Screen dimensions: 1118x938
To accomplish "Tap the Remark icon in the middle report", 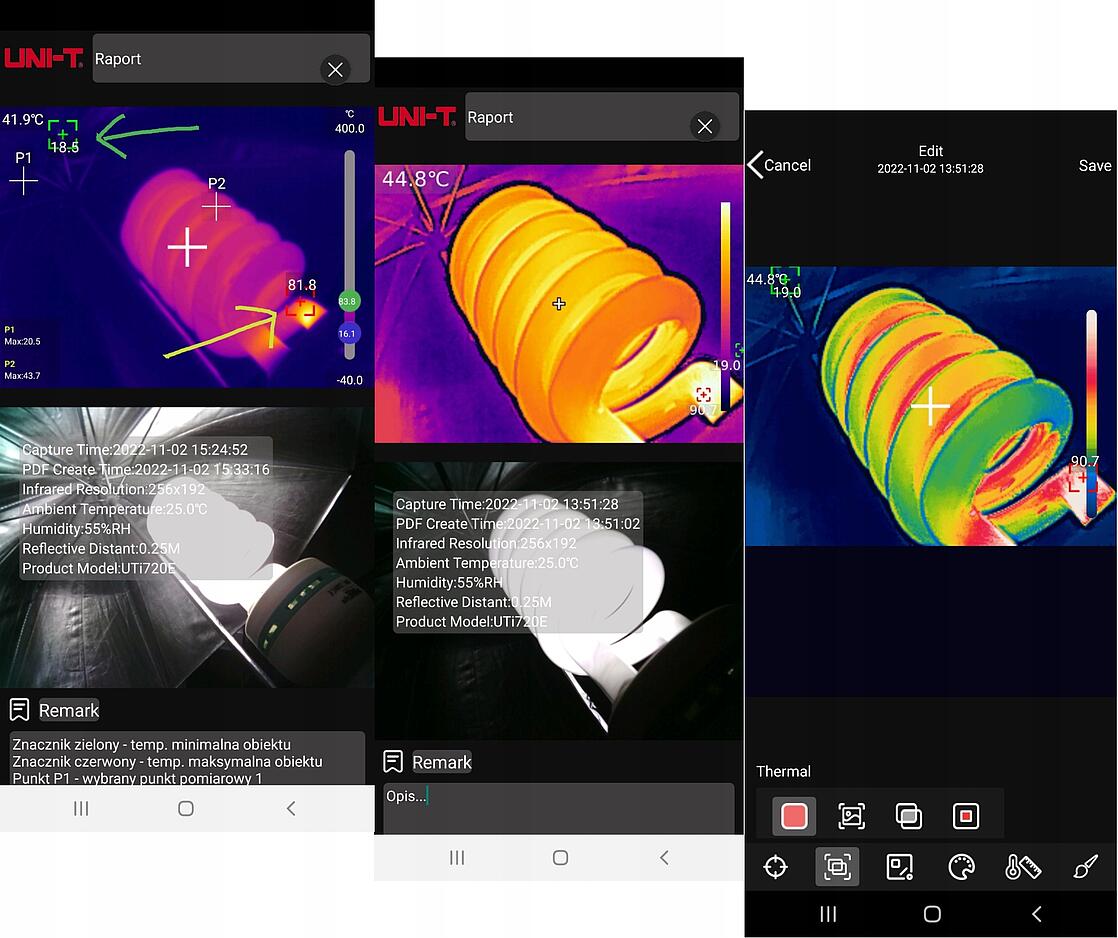I will point(393,762).
